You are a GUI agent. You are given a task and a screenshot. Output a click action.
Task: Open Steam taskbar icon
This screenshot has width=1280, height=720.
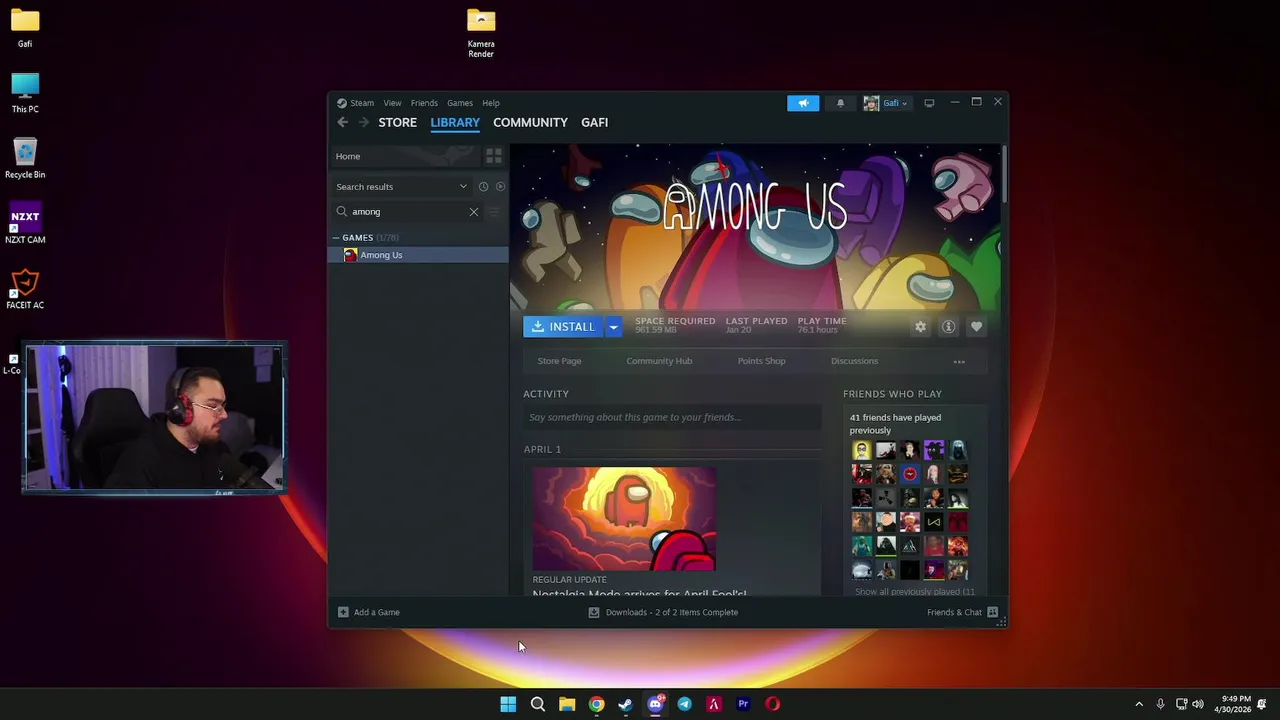(x=625, y=704)
